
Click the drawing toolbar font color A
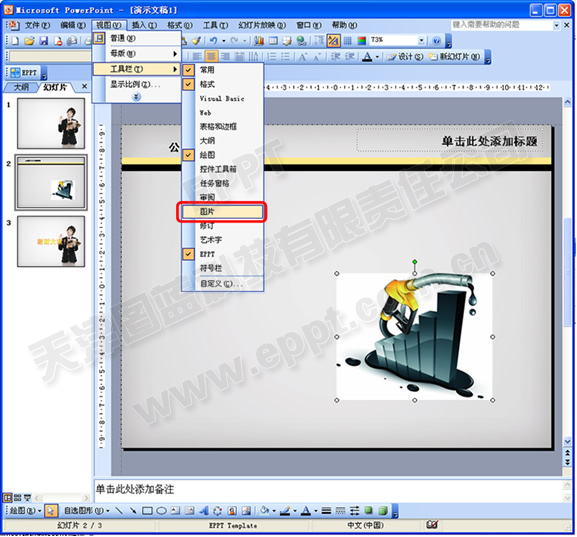pyautogui.click(x=306, y=511)
